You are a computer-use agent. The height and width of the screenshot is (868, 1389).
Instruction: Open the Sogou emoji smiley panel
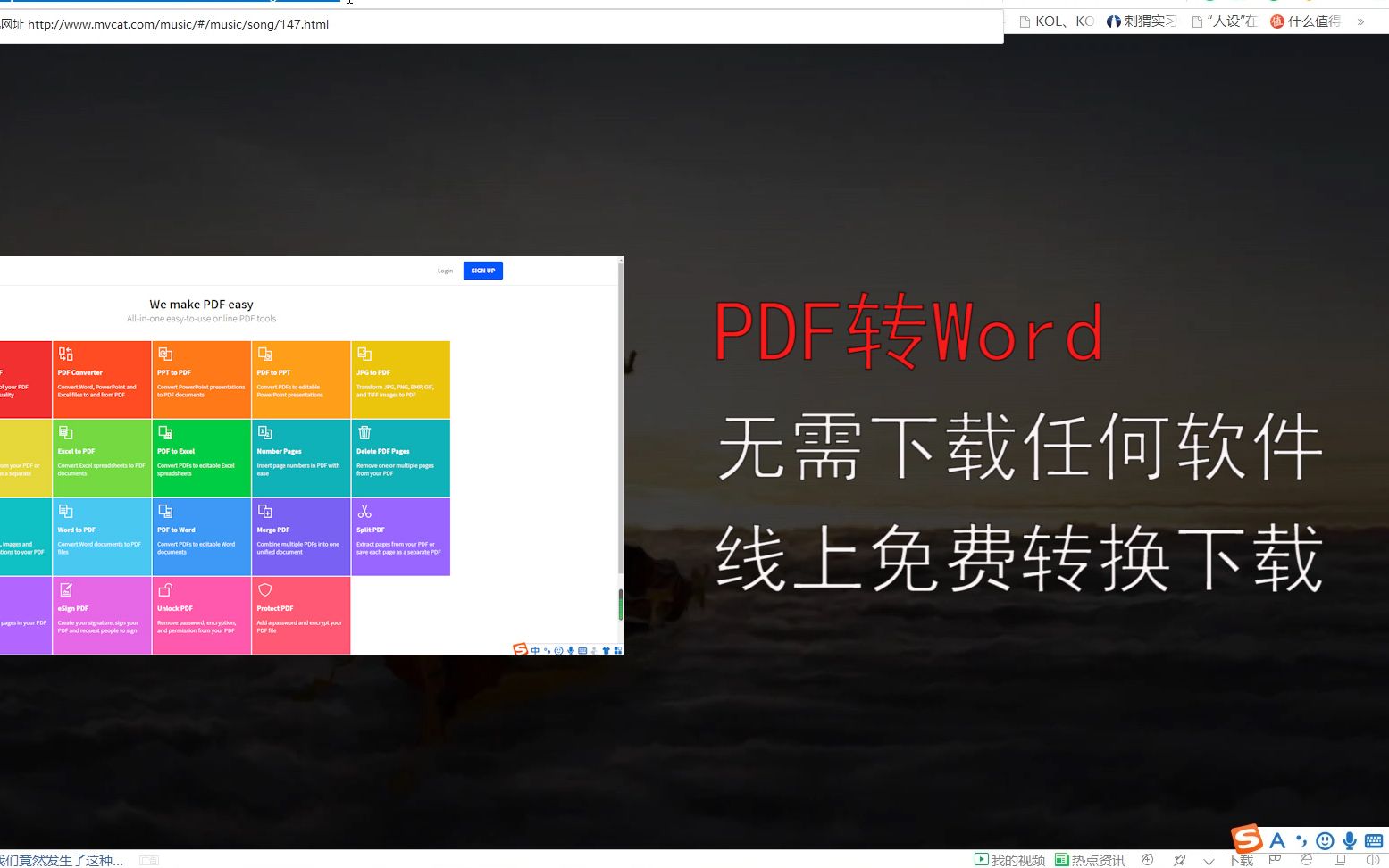click(1326, 840)
